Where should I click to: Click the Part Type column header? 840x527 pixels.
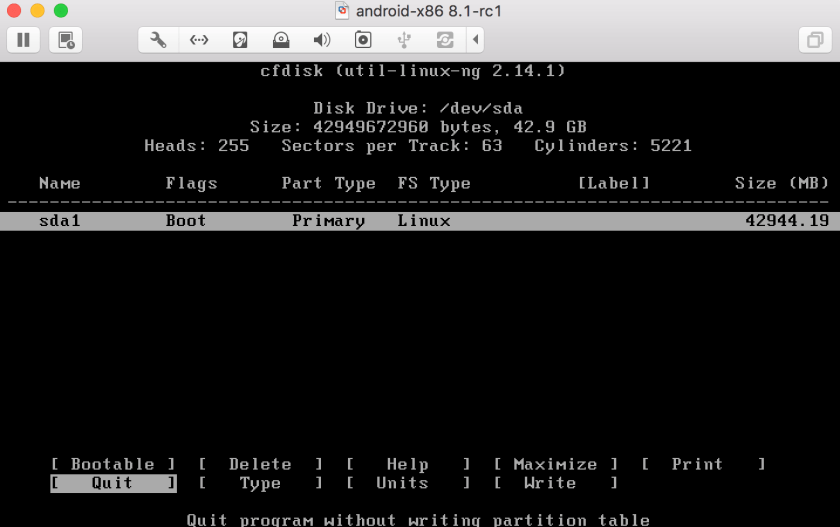pos(328,183)
